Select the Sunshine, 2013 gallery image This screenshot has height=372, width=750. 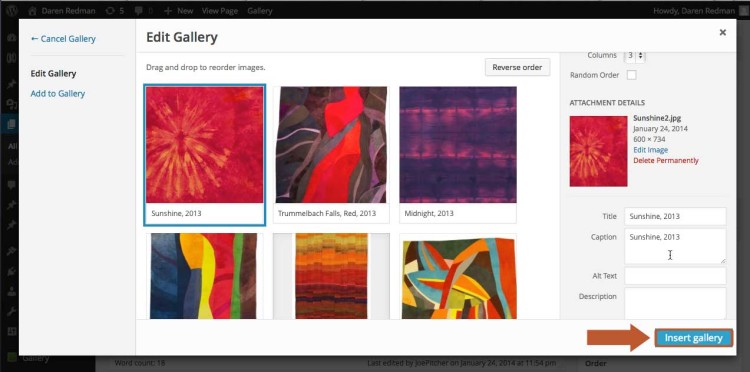pyautogui.click(x=205, y=144)
